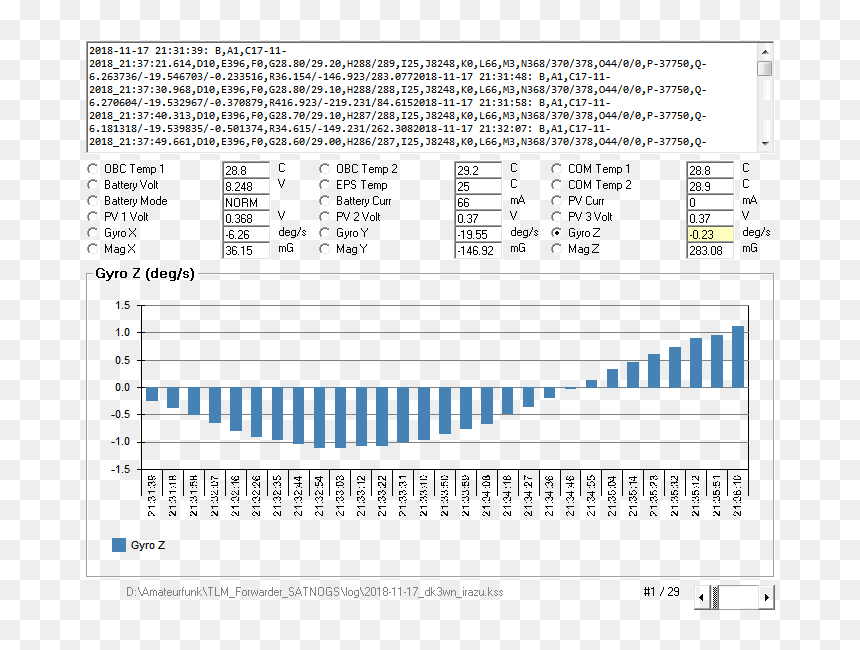Select the Battery Curr radio button
The width and height of the screenshot is (860, 650).
coord(325,201)
